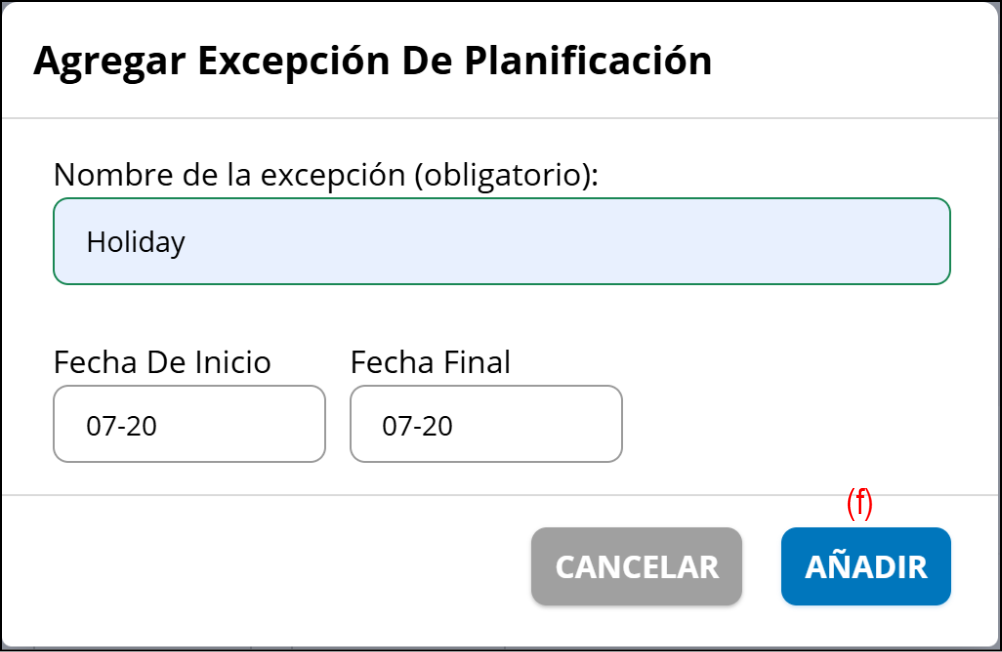1002x652 pixels.
Task: Click the blank right end of the name field
Action: [x=850, y=241]
